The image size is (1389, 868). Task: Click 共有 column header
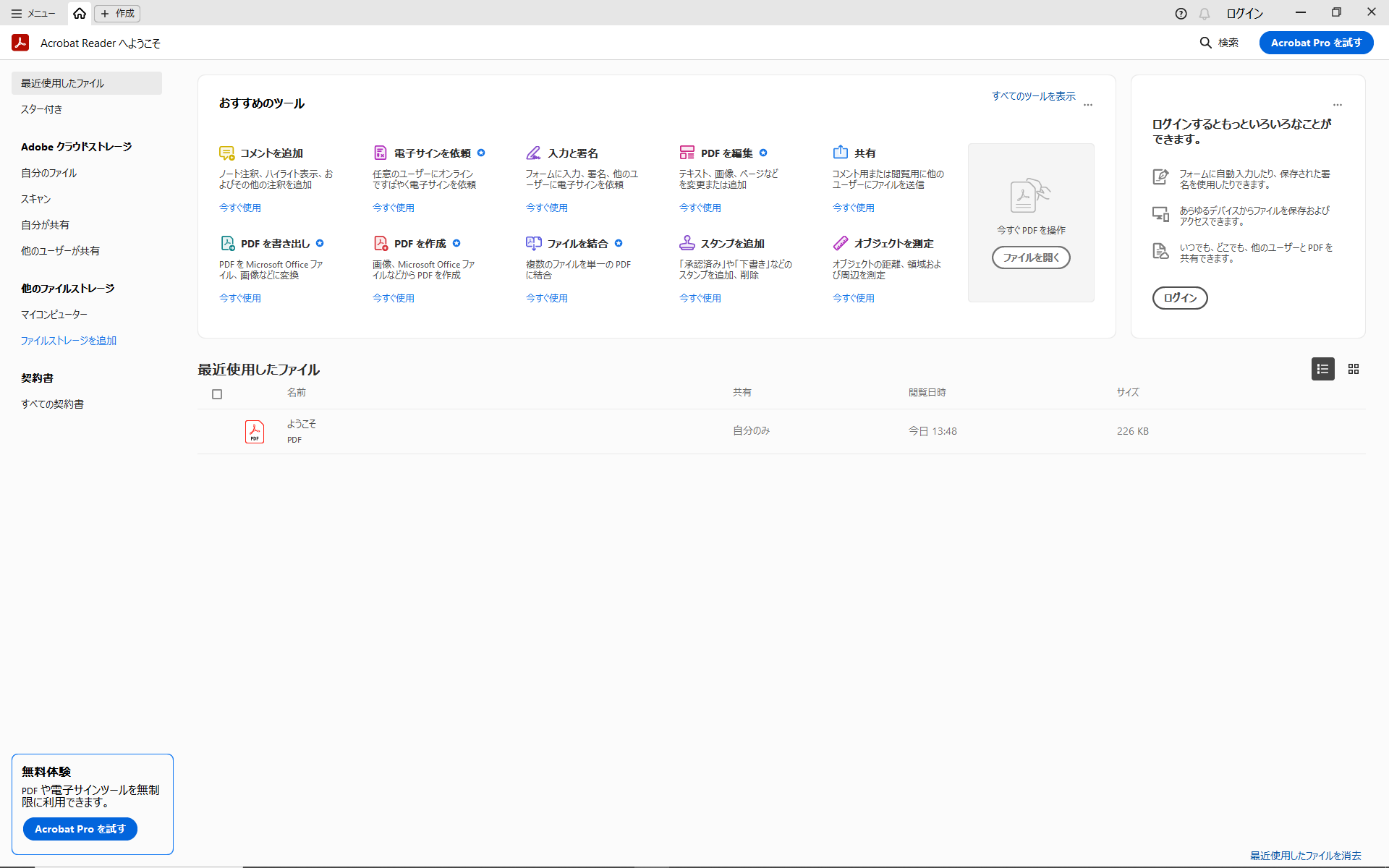(742, 392)
